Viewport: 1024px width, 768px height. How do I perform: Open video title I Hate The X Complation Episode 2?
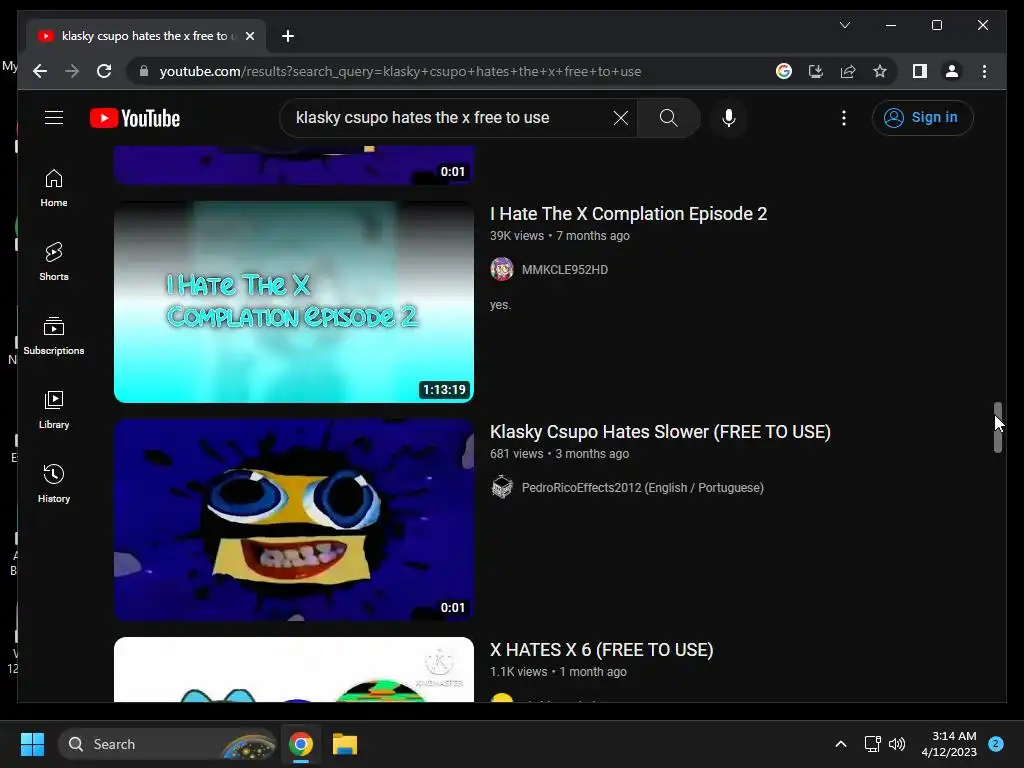[x=628, y=214]
